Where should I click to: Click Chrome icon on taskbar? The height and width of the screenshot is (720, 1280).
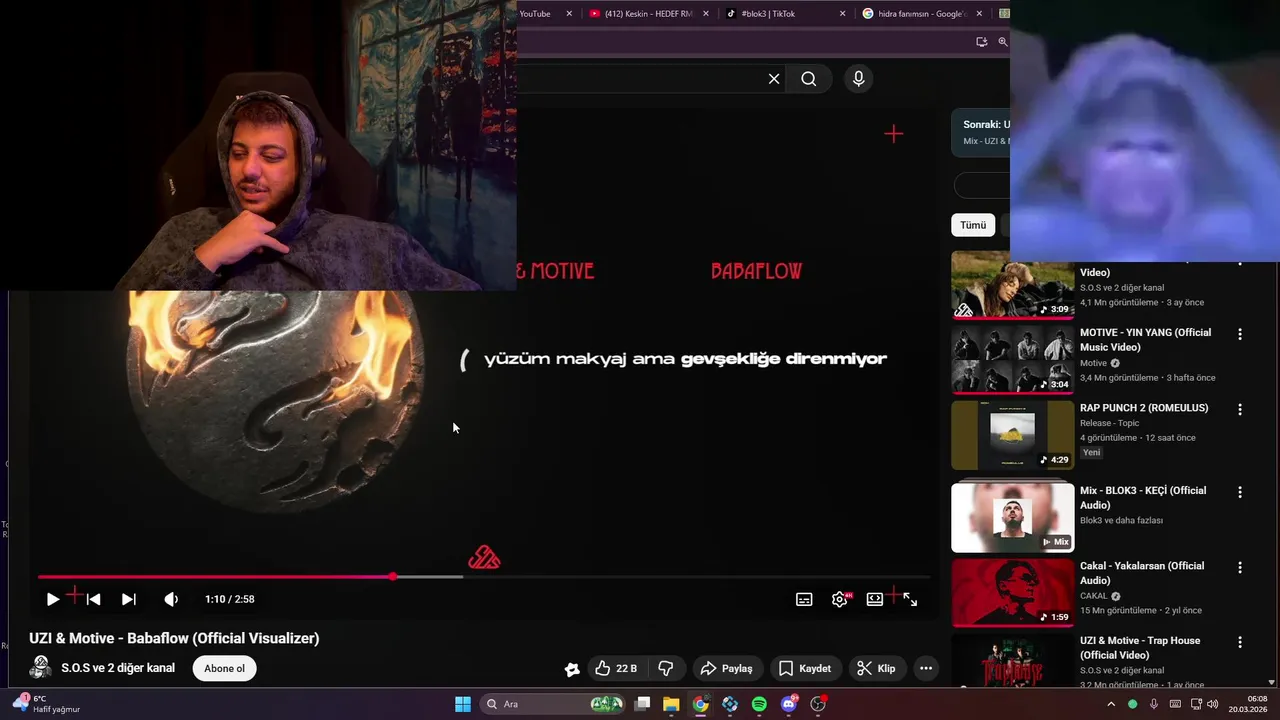pyautogui.click(x=700, y=704)
